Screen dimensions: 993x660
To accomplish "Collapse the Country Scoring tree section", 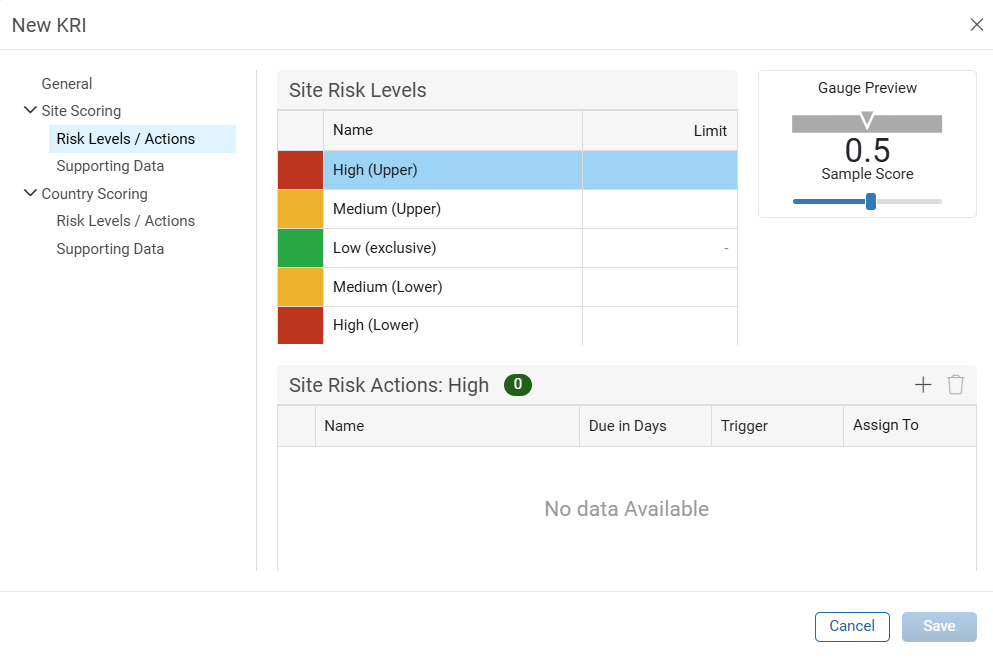I will (x=30, y=193).
